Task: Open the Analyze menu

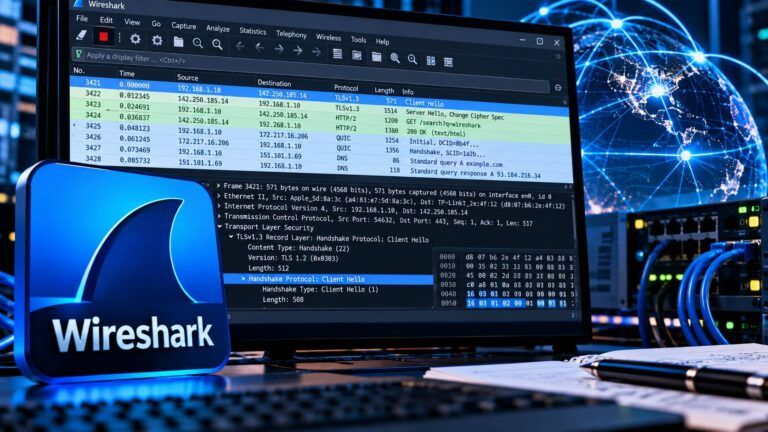Action: (x=218, y=28)
